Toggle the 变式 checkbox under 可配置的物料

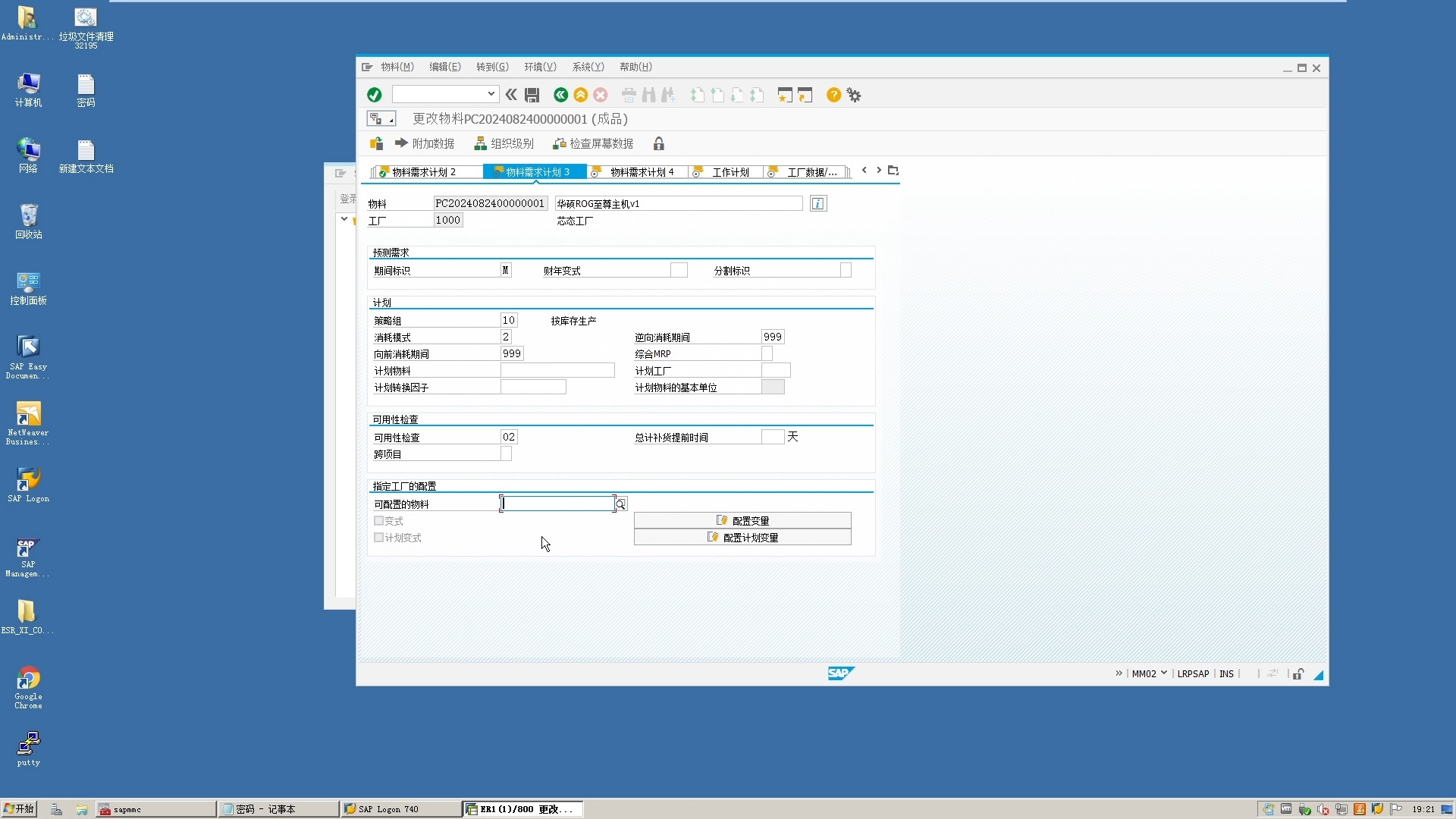378,520
